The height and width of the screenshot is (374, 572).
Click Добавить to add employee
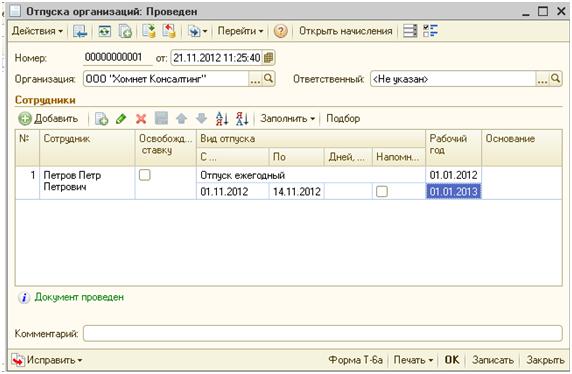coord(48,119)
